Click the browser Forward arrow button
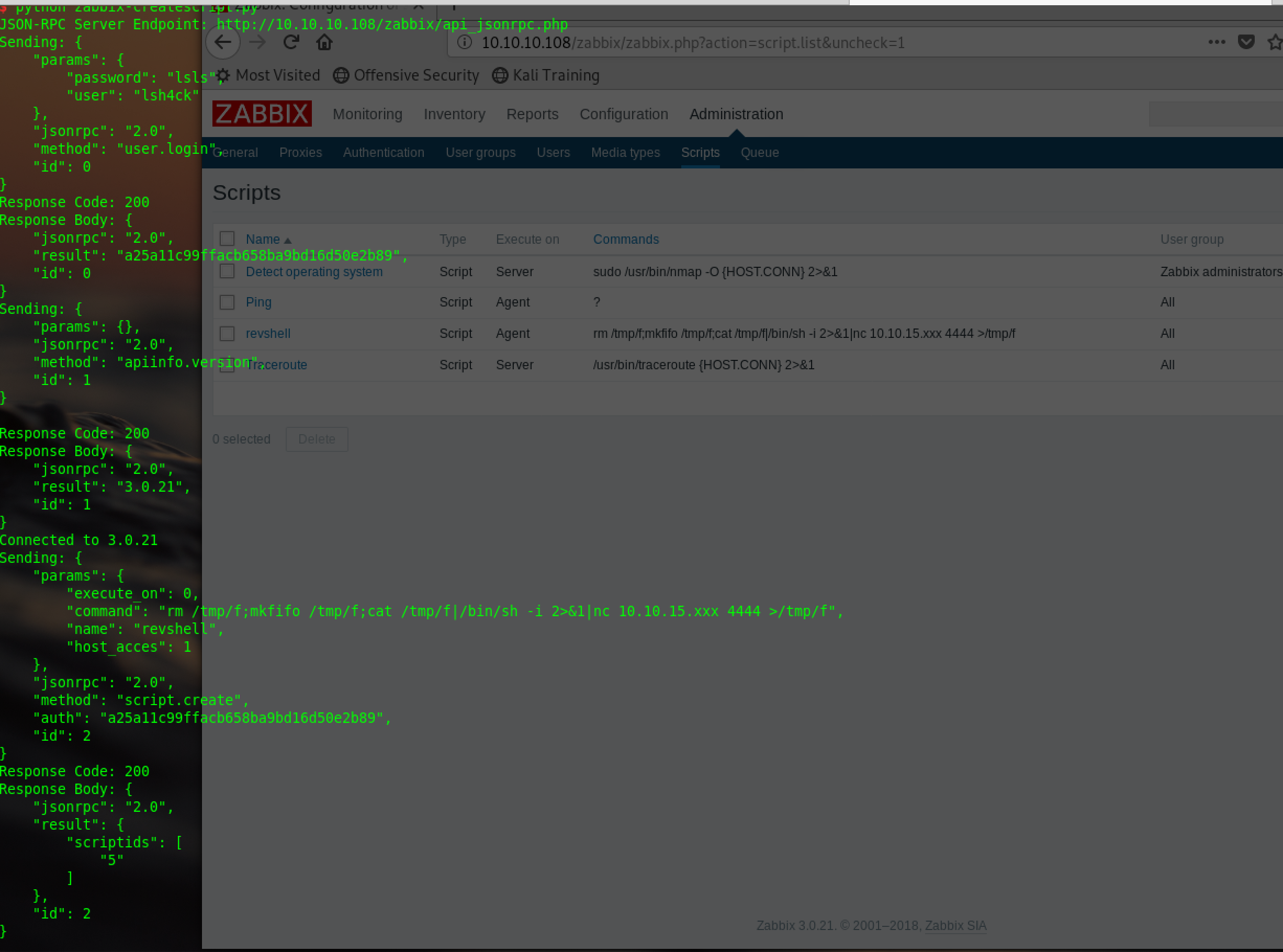 [257, 42]
